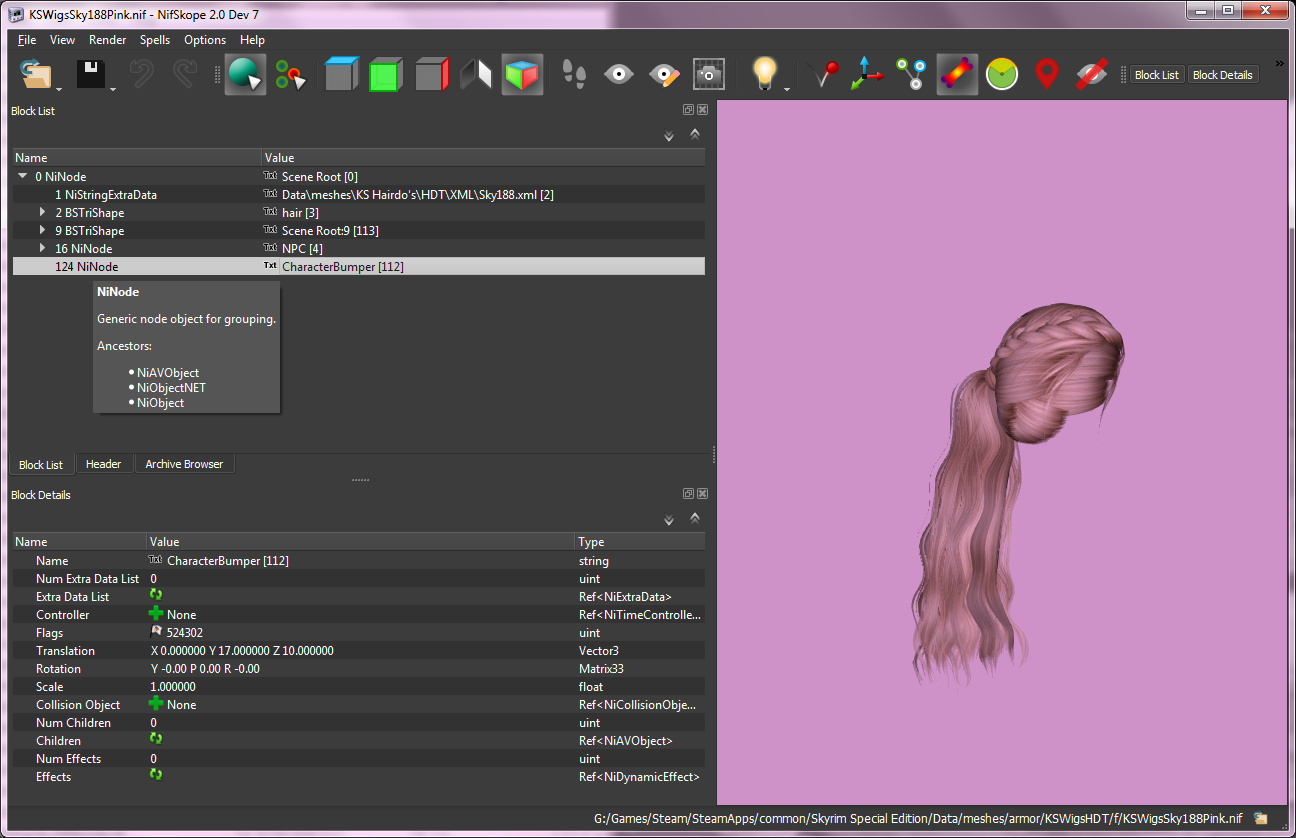The width and height of the screenshot is (1296, 838).
Task: Toggle the multicolor cube view mode
Action: [522, 74]
